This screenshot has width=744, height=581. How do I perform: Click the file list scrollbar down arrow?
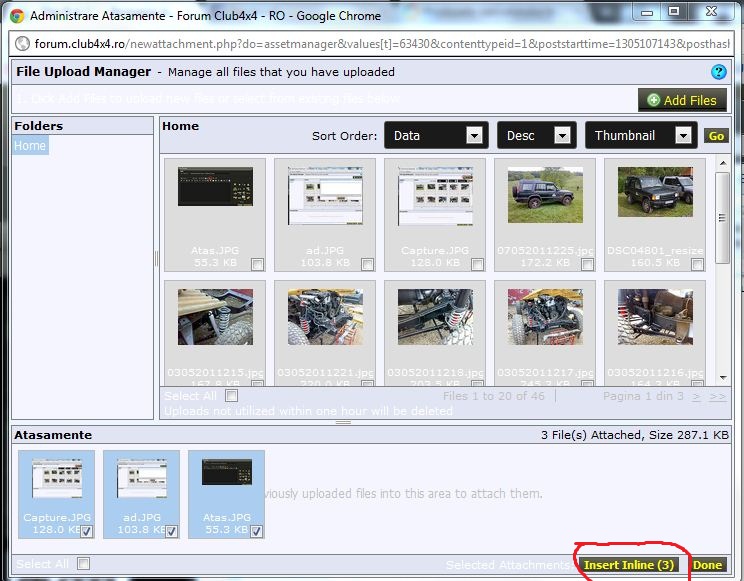723,378
